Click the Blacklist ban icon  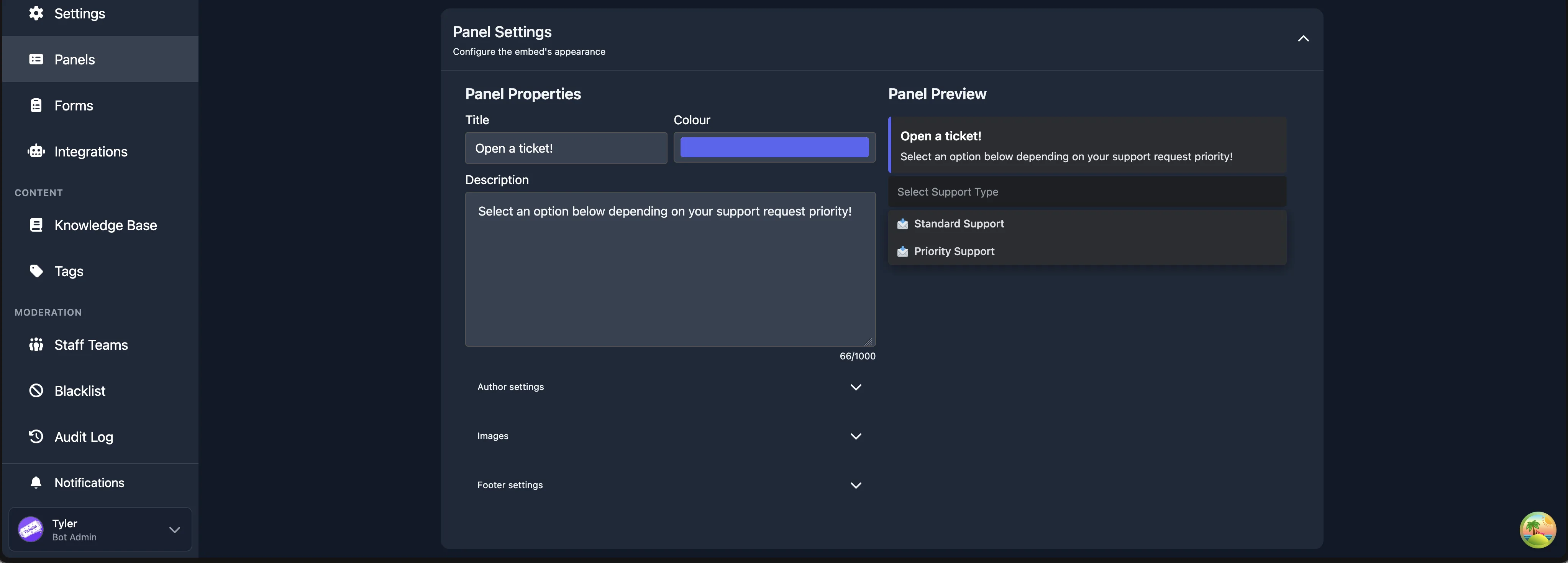point(36,390)
